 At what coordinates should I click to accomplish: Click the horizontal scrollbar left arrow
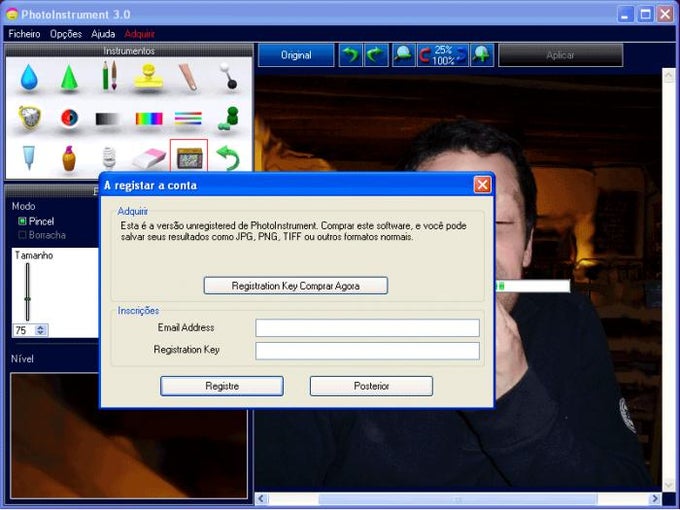pyautogui.click(x=261, y=499)
